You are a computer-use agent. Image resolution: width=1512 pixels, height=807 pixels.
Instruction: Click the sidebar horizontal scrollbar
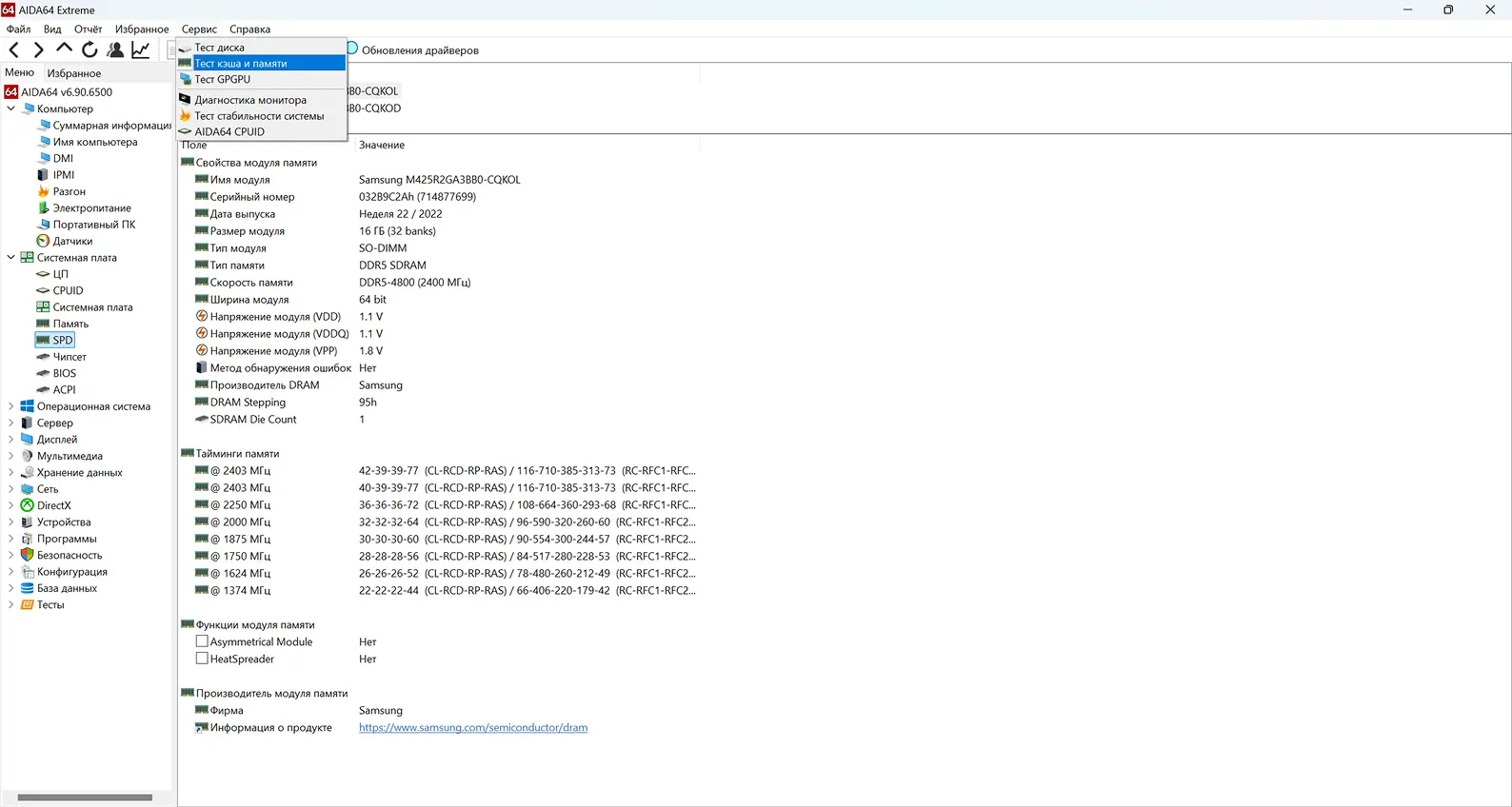point(85,797)
